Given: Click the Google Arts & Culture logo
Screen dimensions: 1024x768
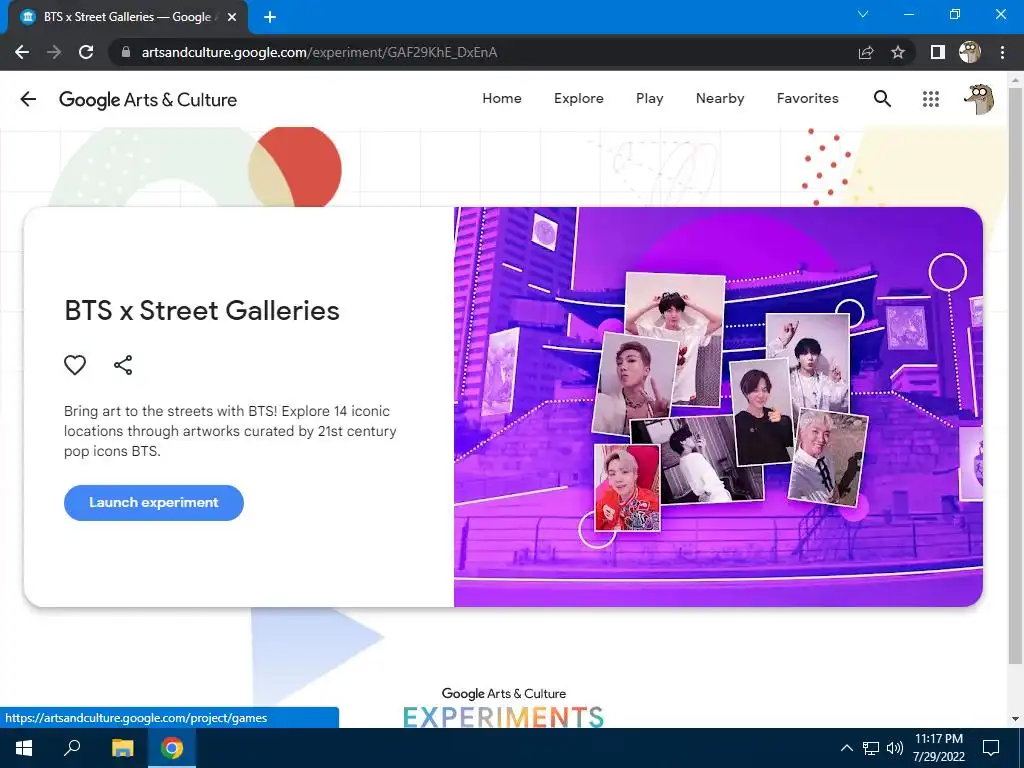Looking at the screenshot, I should tap(148, 100).
